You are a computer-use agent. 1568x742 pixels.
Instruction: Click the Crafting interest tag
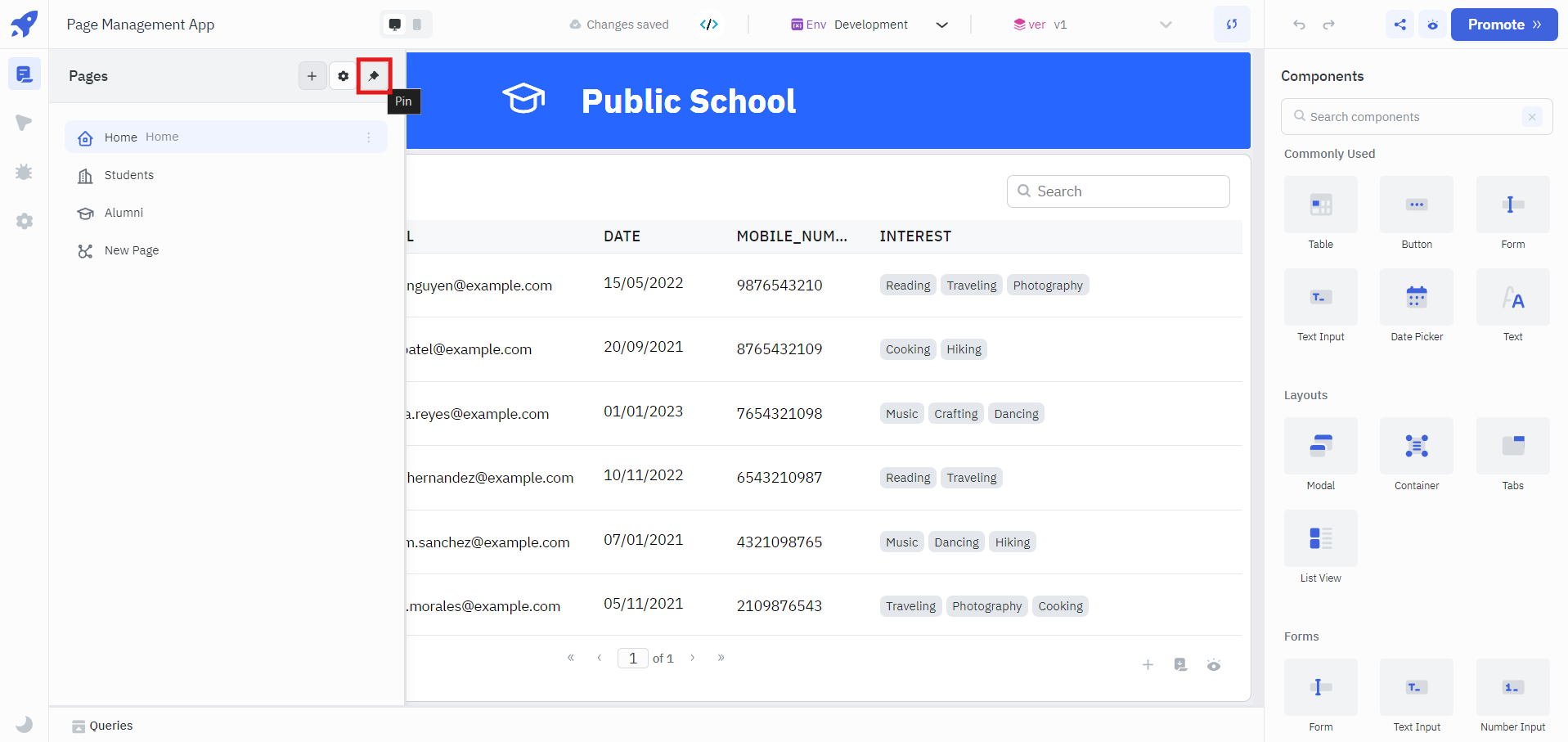pyautogui.click(x=956, y=414)
